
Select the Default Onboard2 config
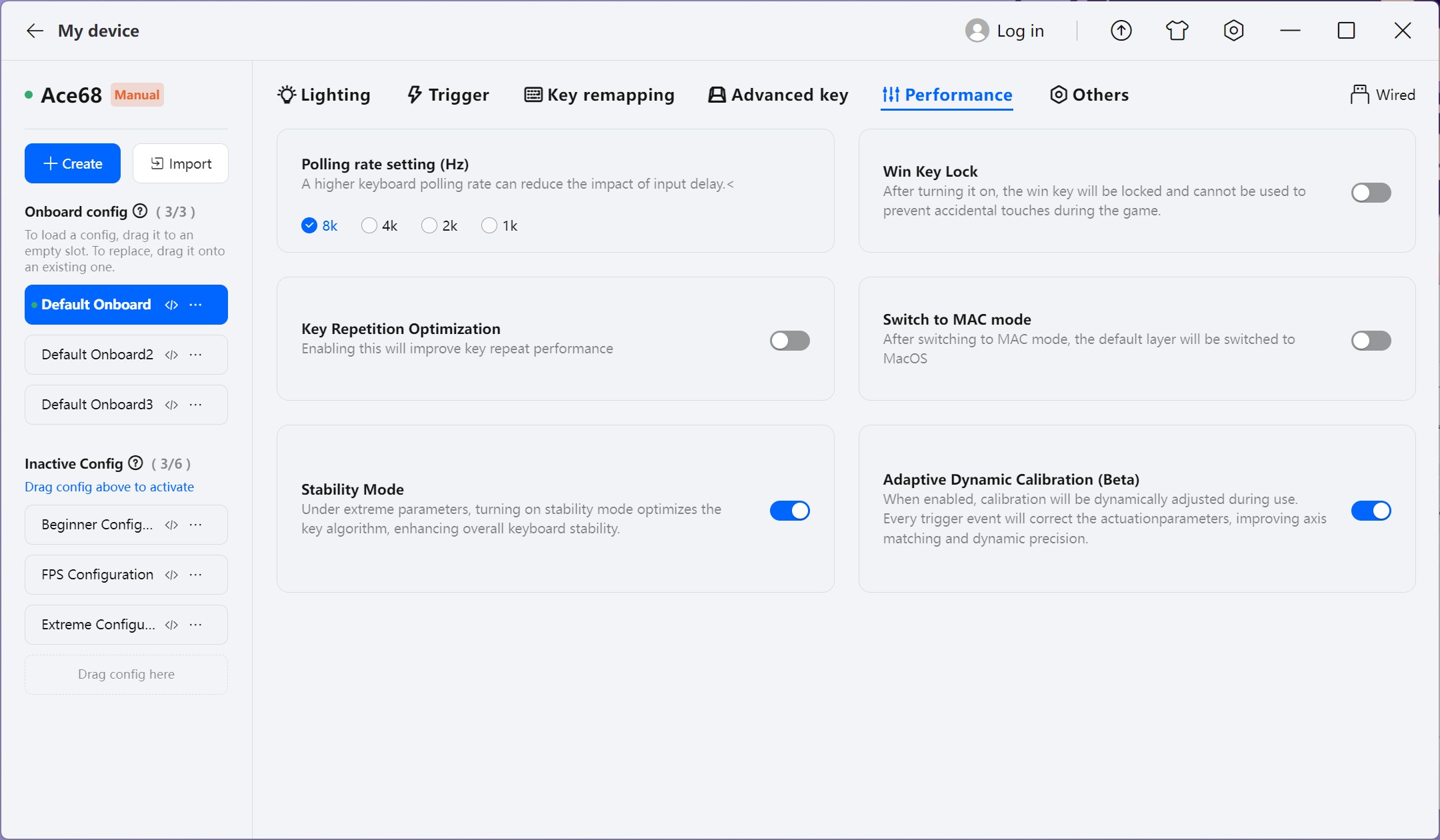[x=126, y=355]
